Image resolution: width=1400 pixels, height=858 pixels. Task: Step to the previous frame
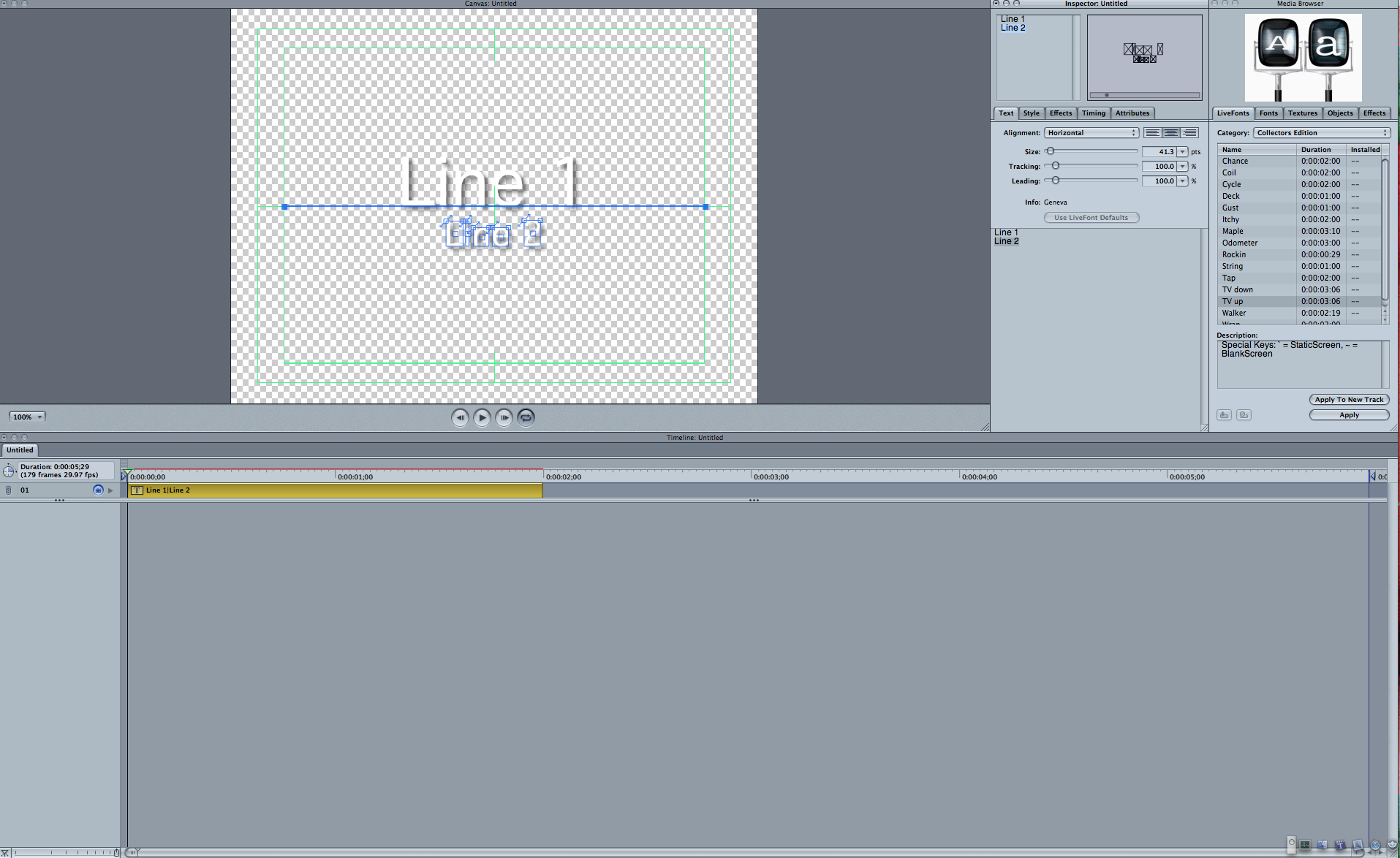pyautogui.click(x=460, y=417)
